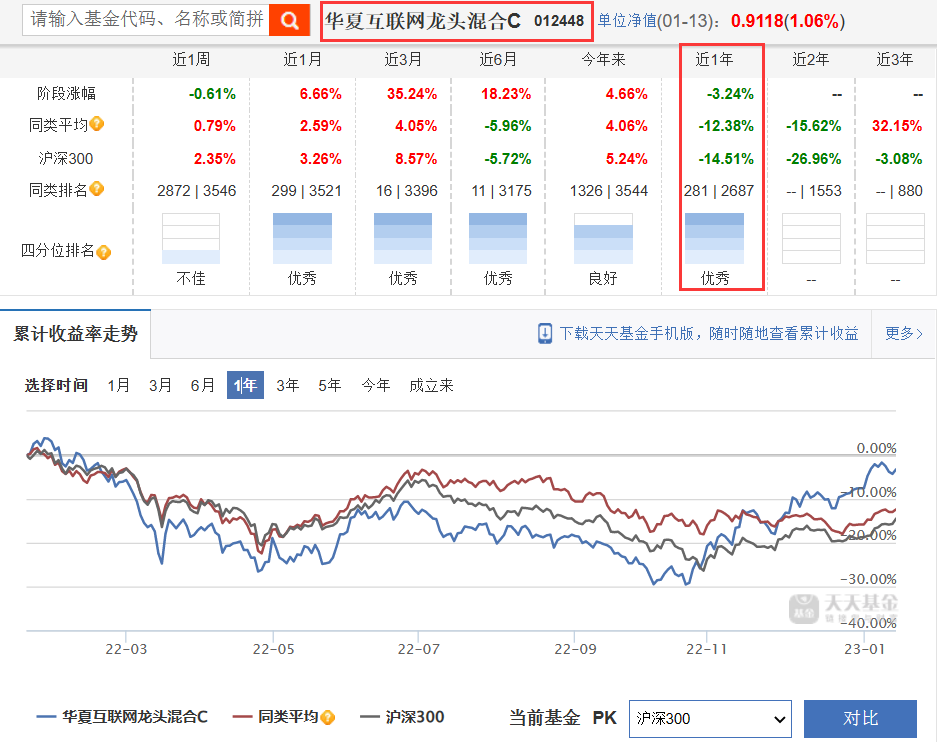Click the 16 | 3396 ranking cell
Image resolution: width=937 pixels, height=742 pixels.
(406, 191)
